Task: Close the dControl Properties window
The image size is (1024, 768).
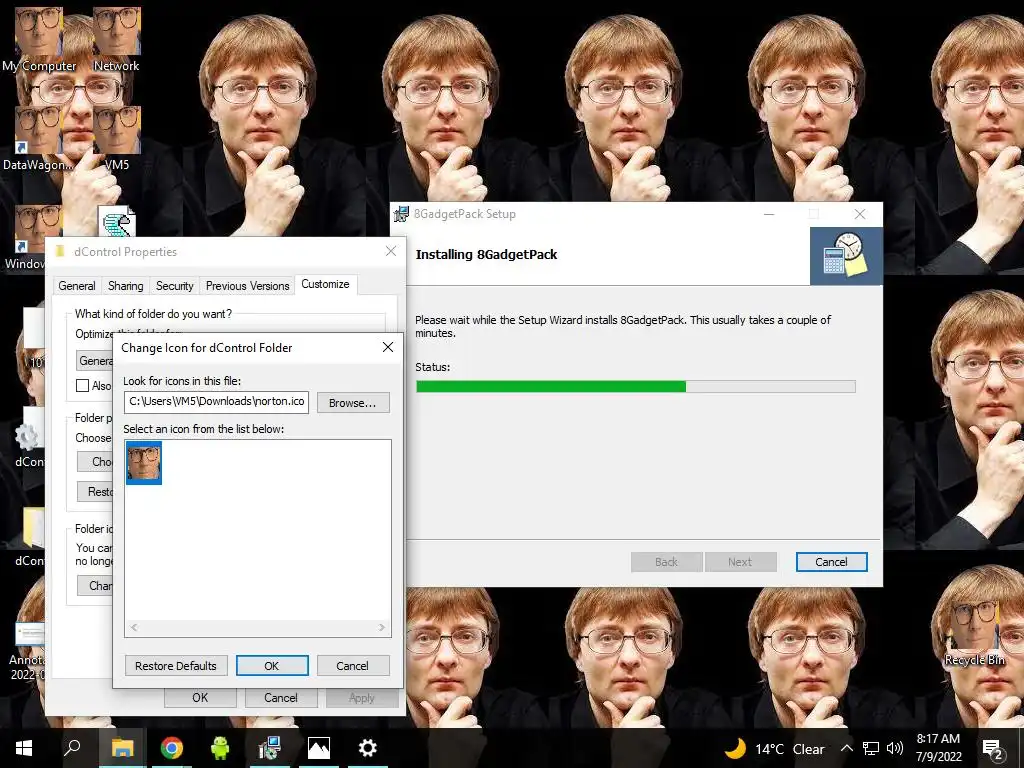Action: 391,251
